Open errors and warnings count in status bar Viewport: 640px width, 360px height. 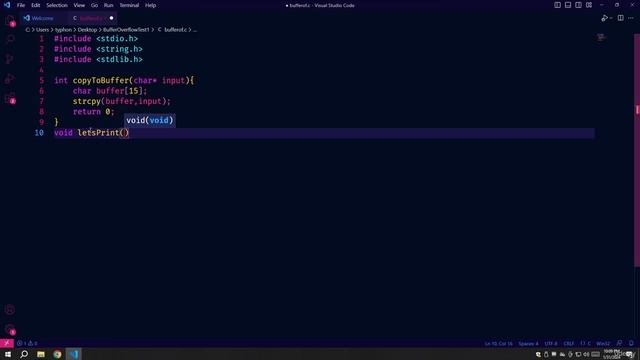click(27, 343)
